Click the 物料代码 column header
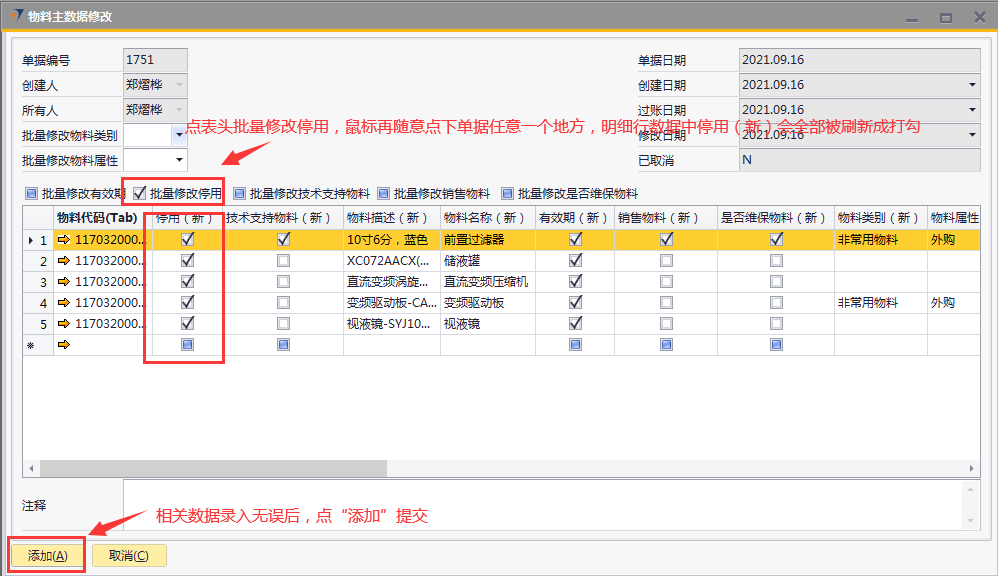 tap(96, 218)
